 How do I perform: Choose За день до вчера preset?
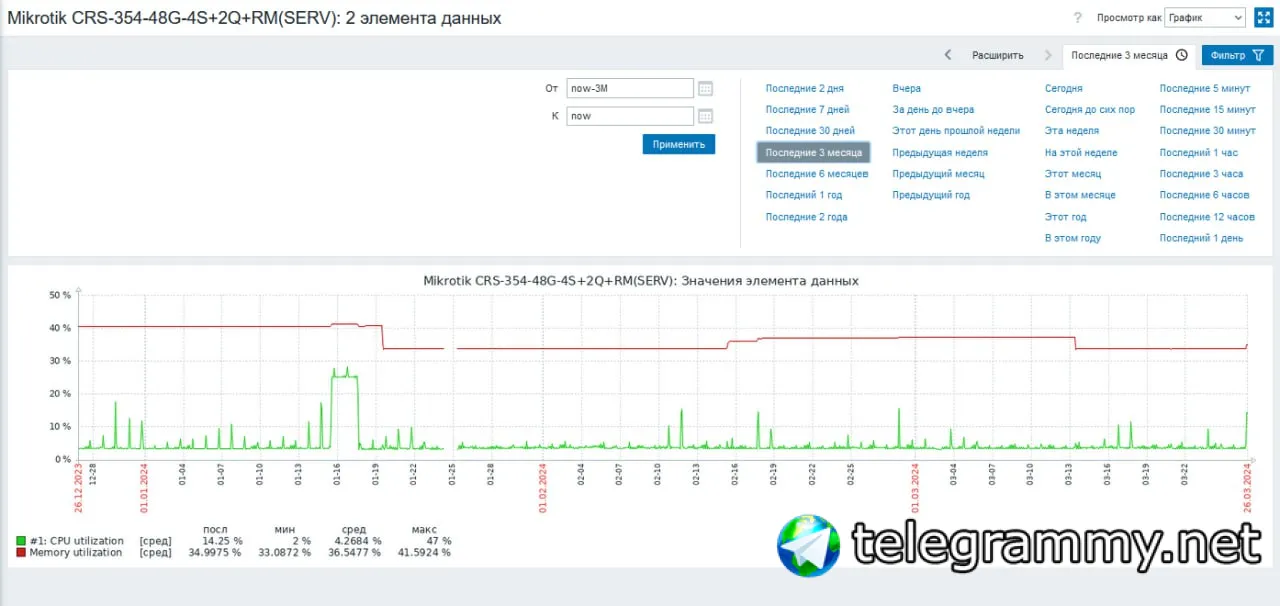click(933, 110)
